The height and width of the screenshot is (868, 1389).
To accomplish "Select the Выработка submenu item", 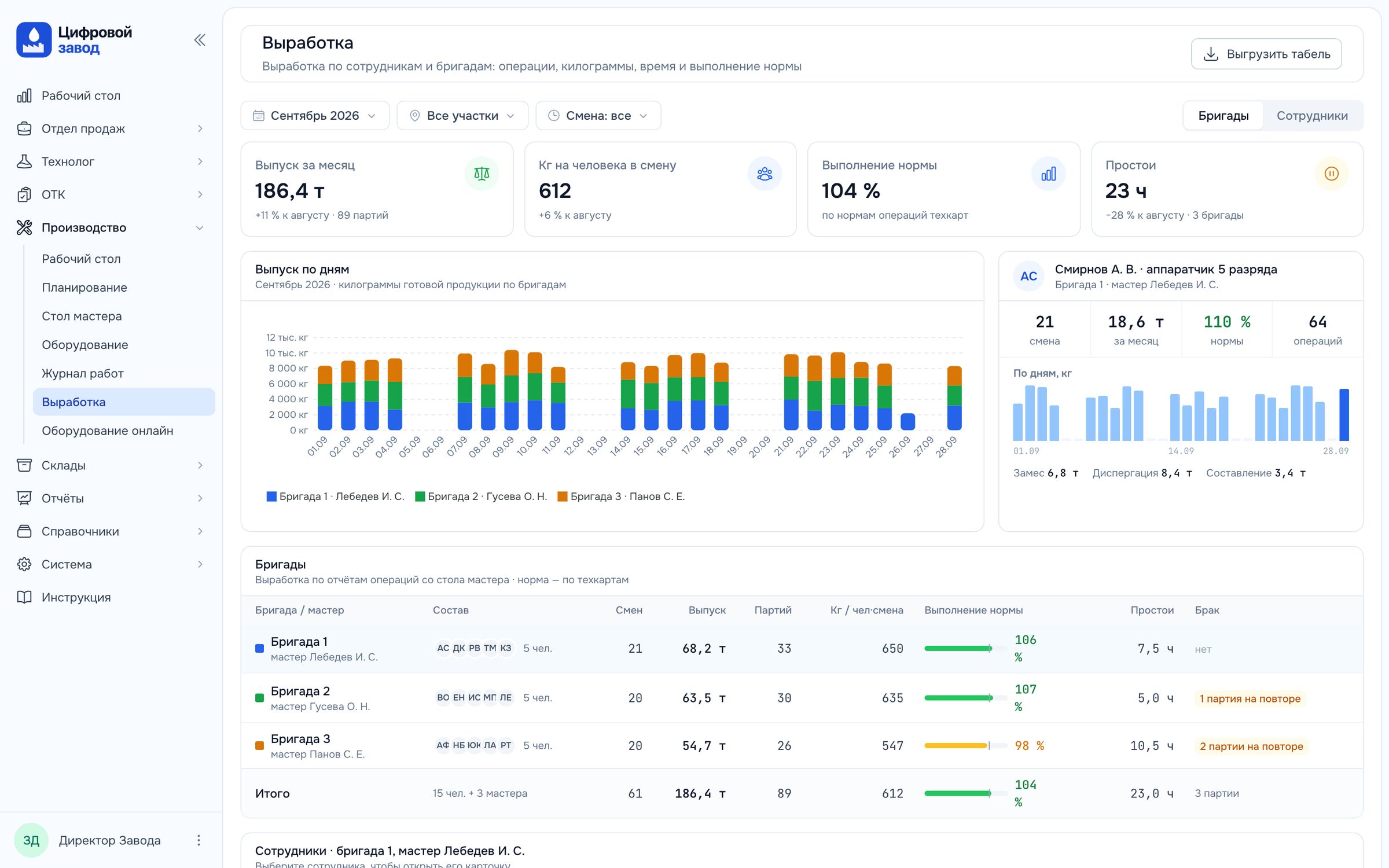I will click(124, 402).
